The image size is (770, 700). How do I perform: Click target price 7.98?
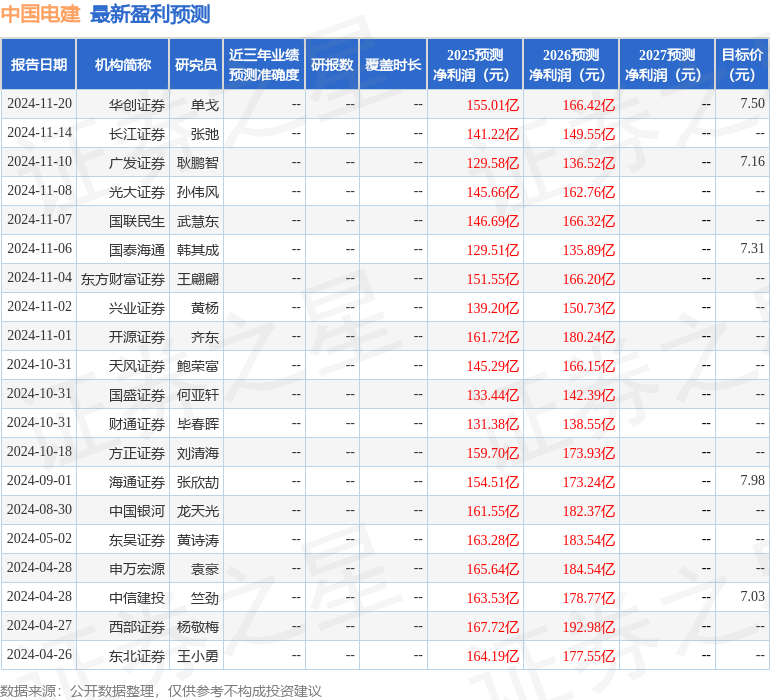click(x=752, y=480)
